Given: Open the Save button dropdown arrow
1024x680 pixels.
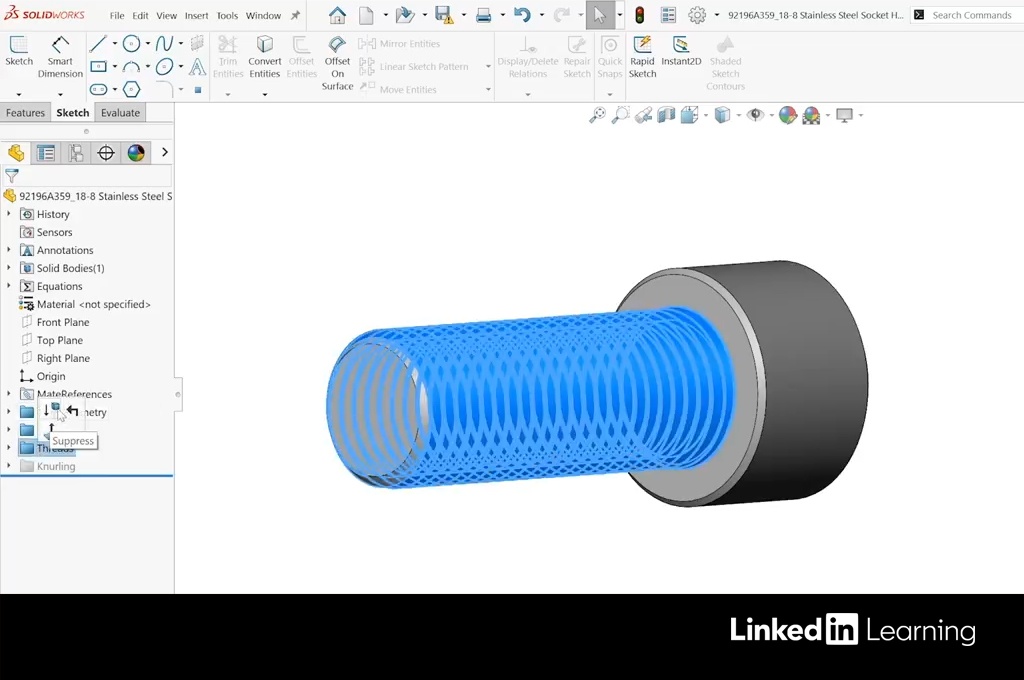Looking at the screenshot, I should (x=461, y=16).
